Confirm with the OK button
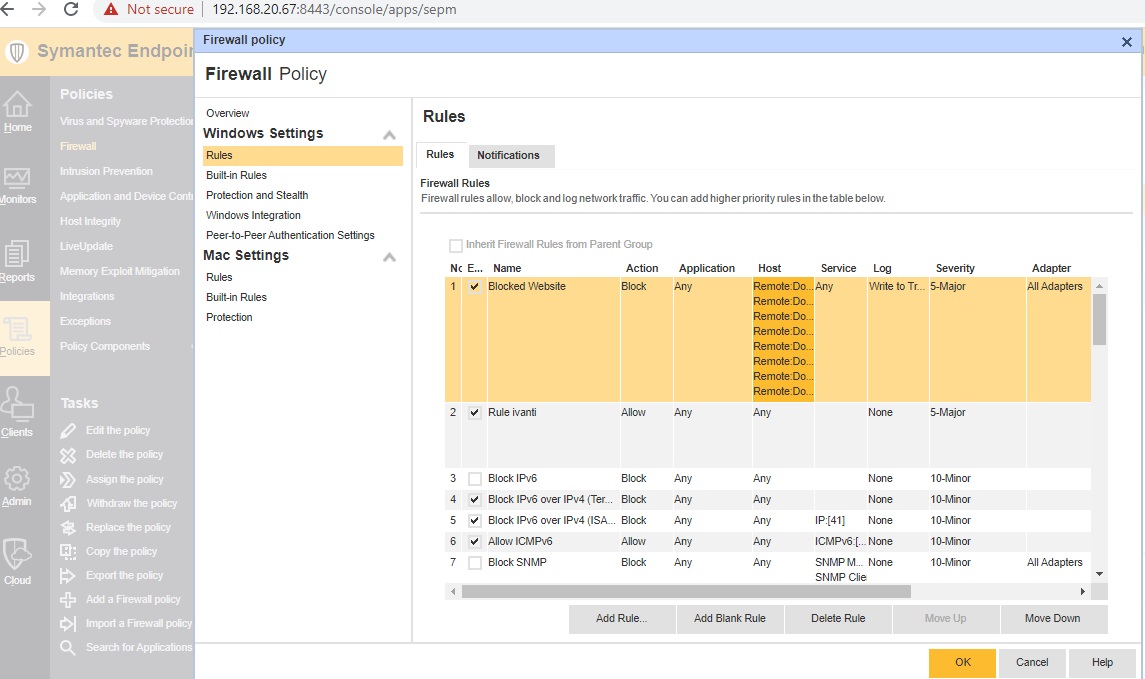 coord(962,663)
